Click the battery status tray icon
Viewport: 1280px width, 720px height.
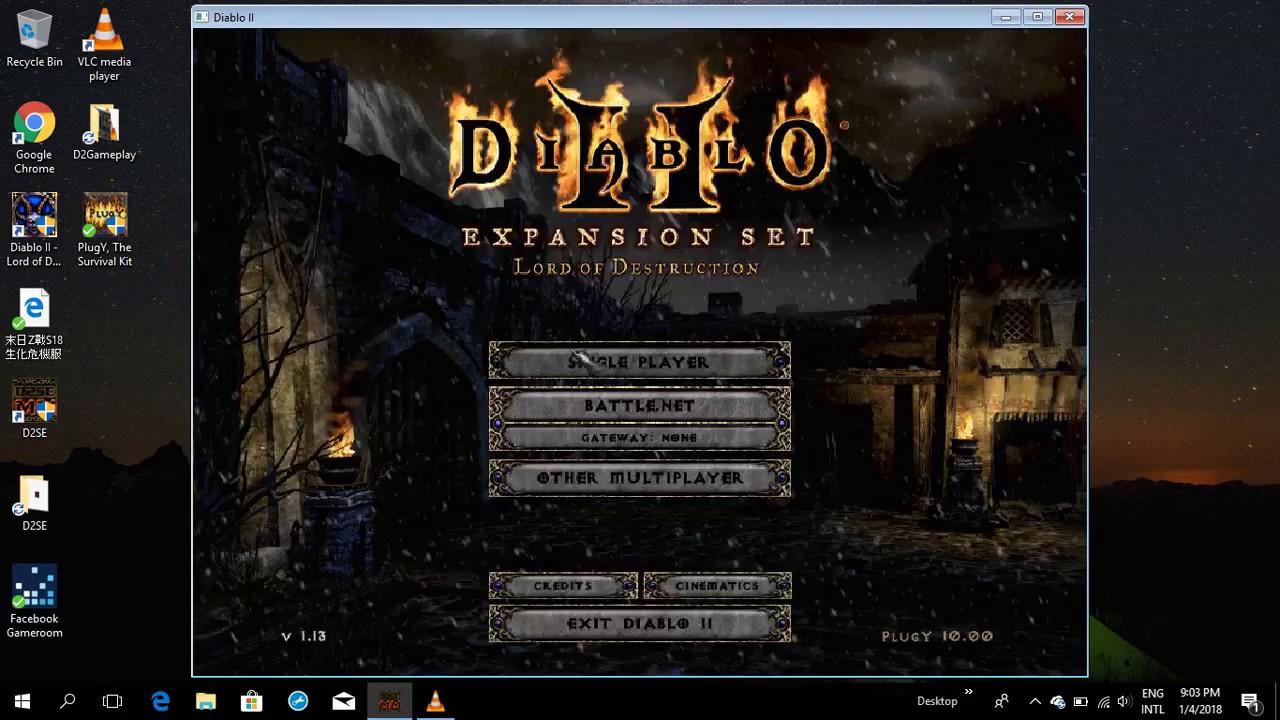tap(1080, 701)
